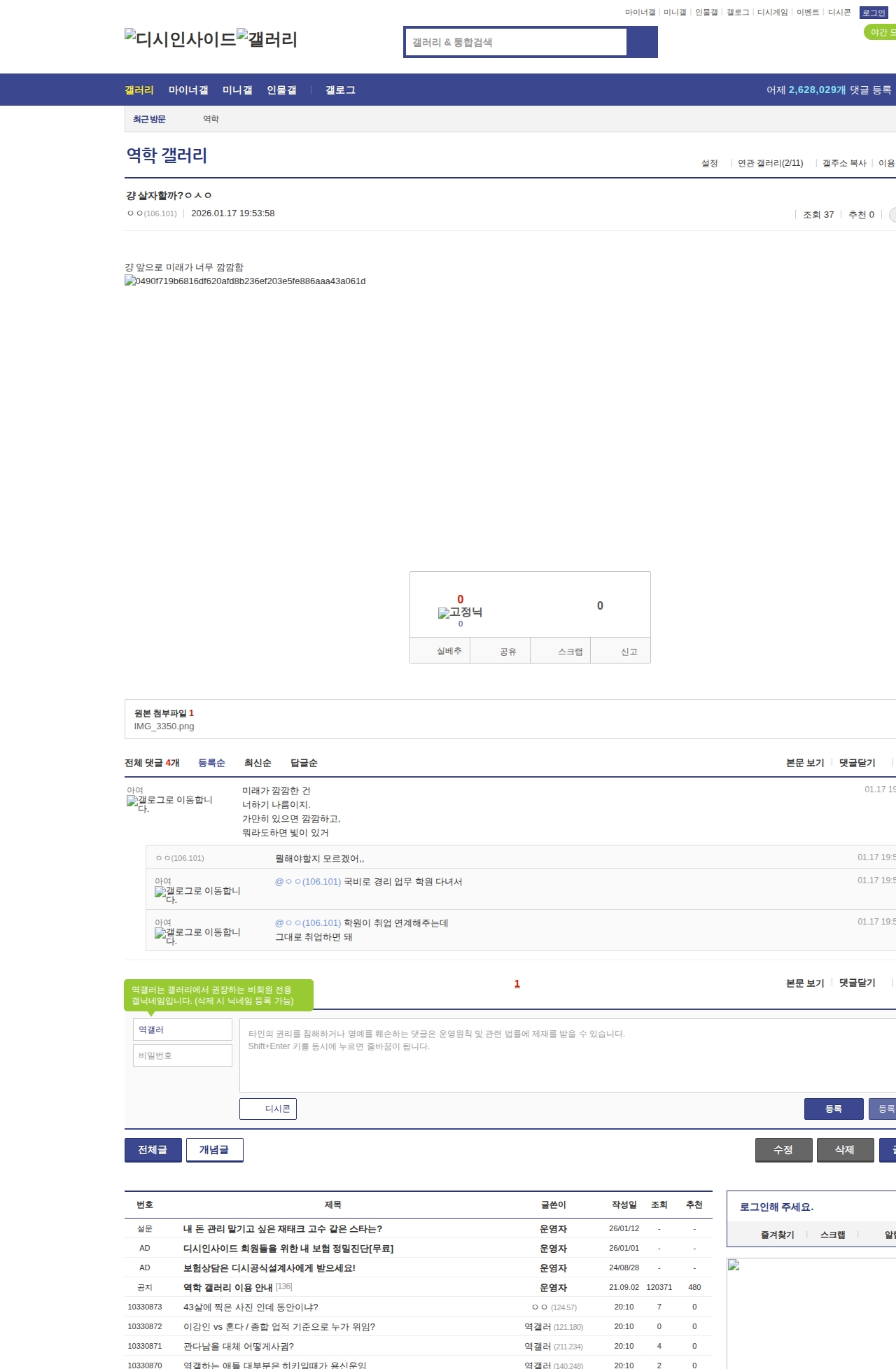Viewport: 896px width, 1369px height.
Task: Click author 역갤러 (121.180) in post list
Action: tap(554, 1326)
